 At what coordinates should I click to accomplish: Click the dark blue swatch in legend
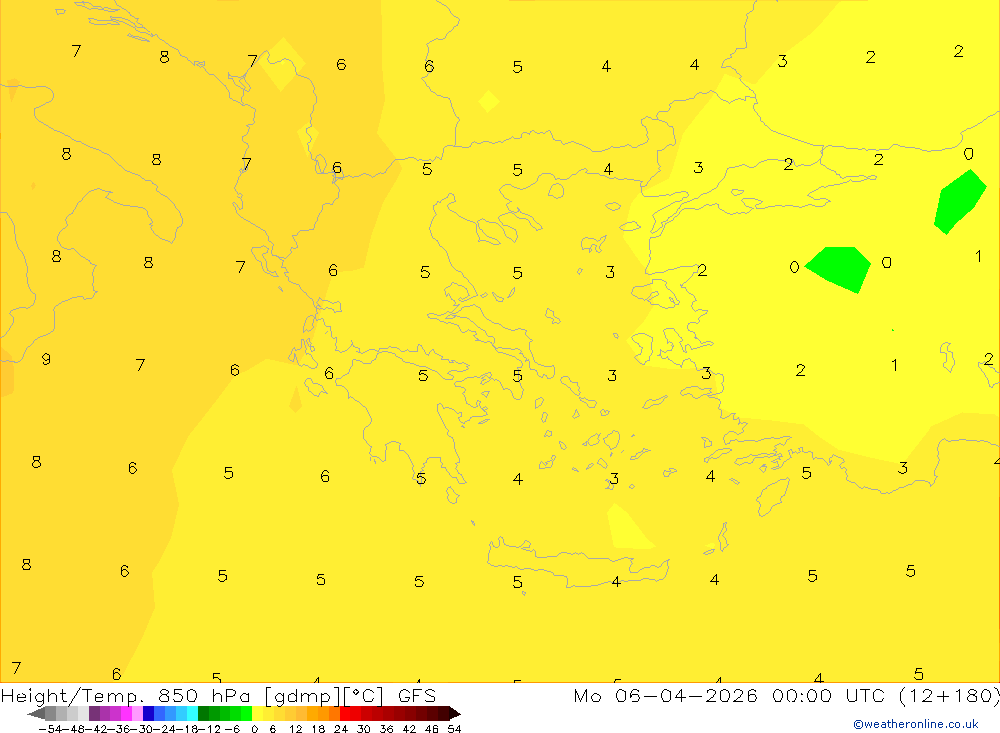click(148, 713)
